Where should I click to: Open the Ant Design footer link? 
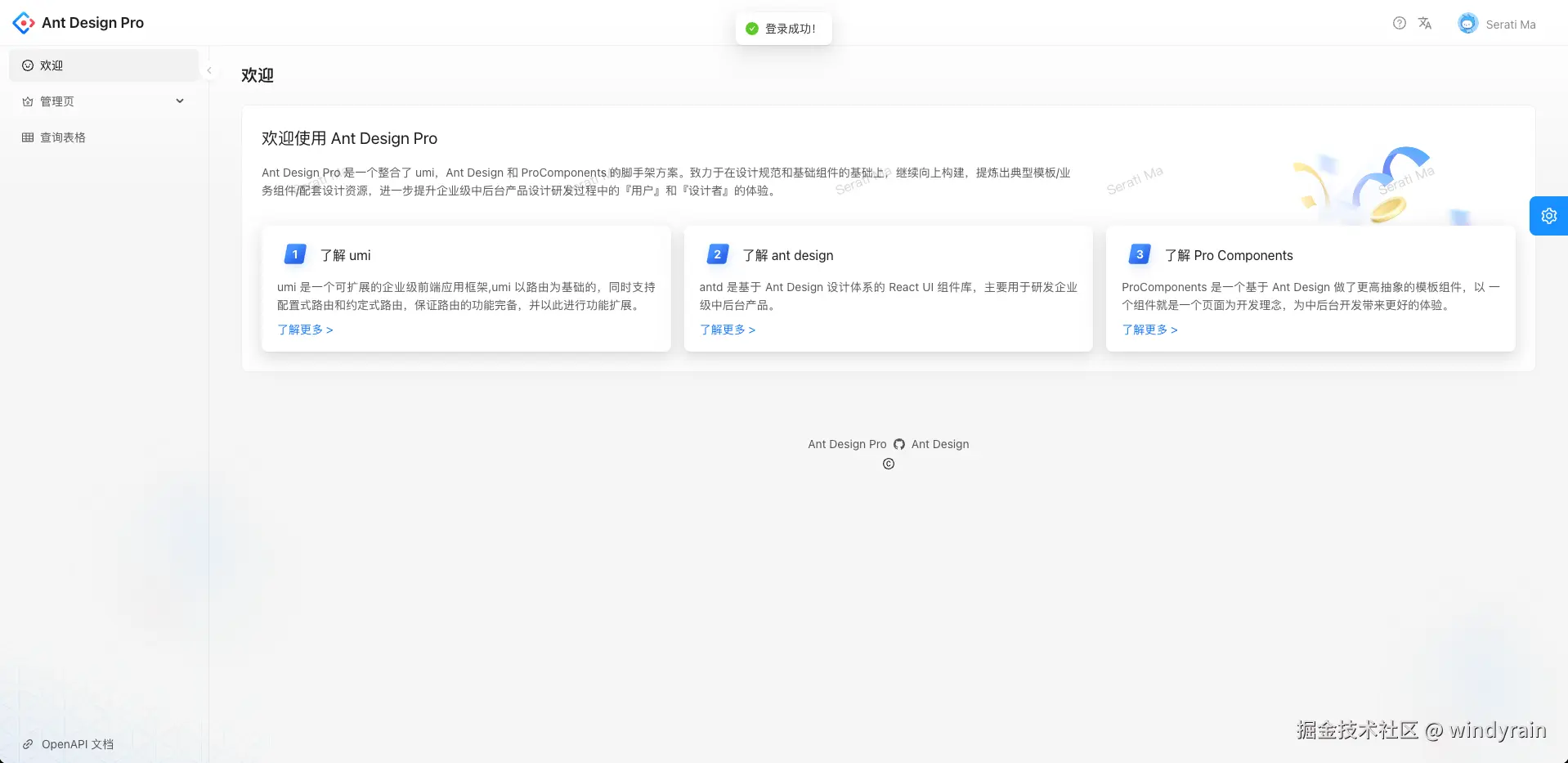(940, 444)
